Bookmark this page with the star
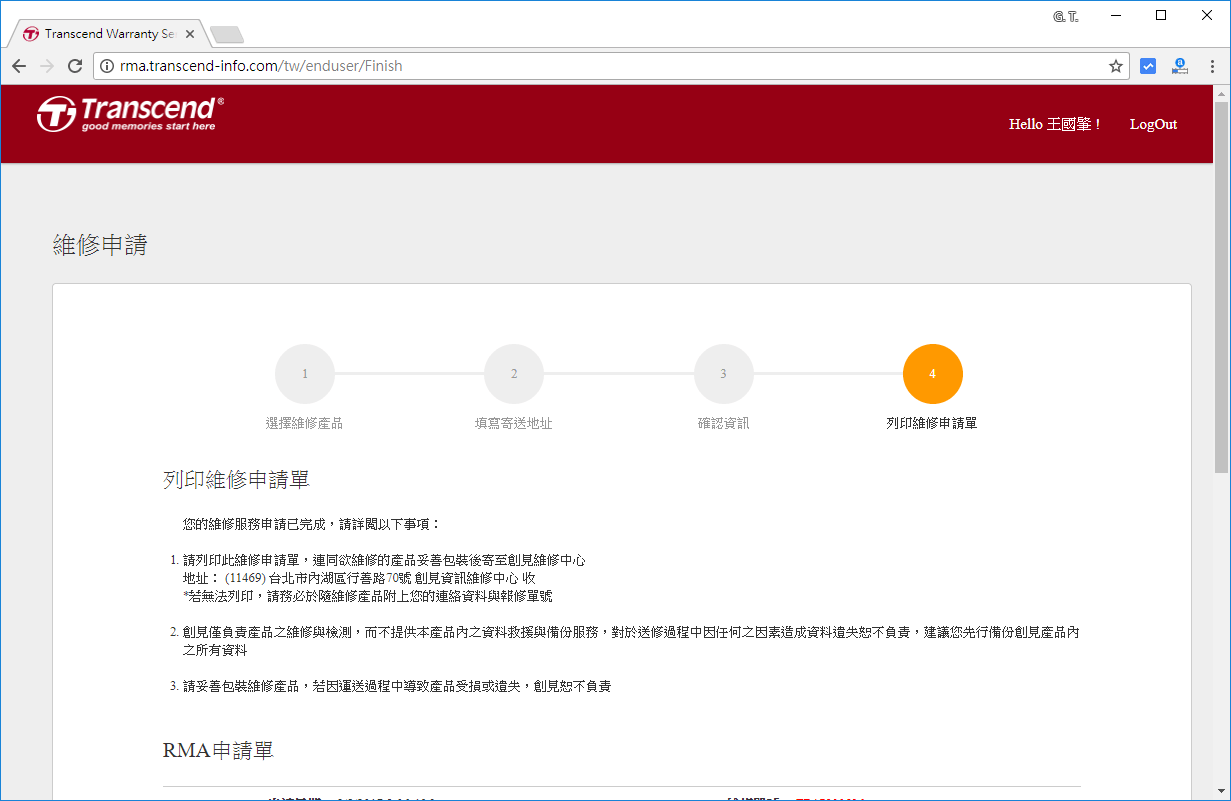The image size is (1231, 801). (x=1115, y=66)
